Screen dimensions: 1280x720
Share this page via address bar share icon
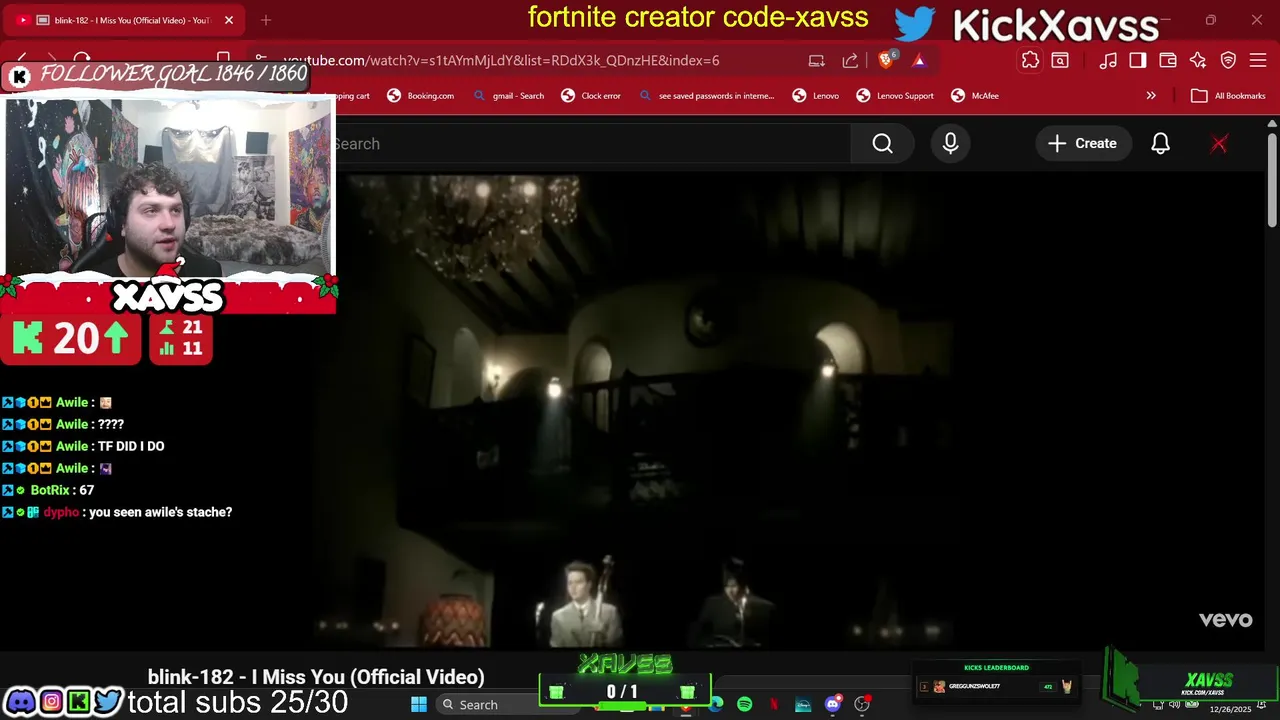tap(850, 60)
